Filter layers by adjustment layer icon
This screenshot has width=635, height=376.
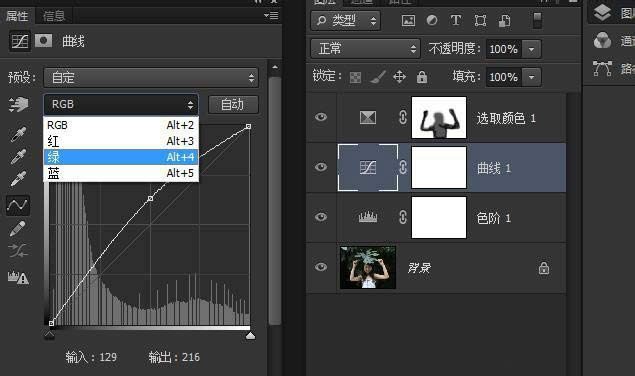click(x=432, y=20)
